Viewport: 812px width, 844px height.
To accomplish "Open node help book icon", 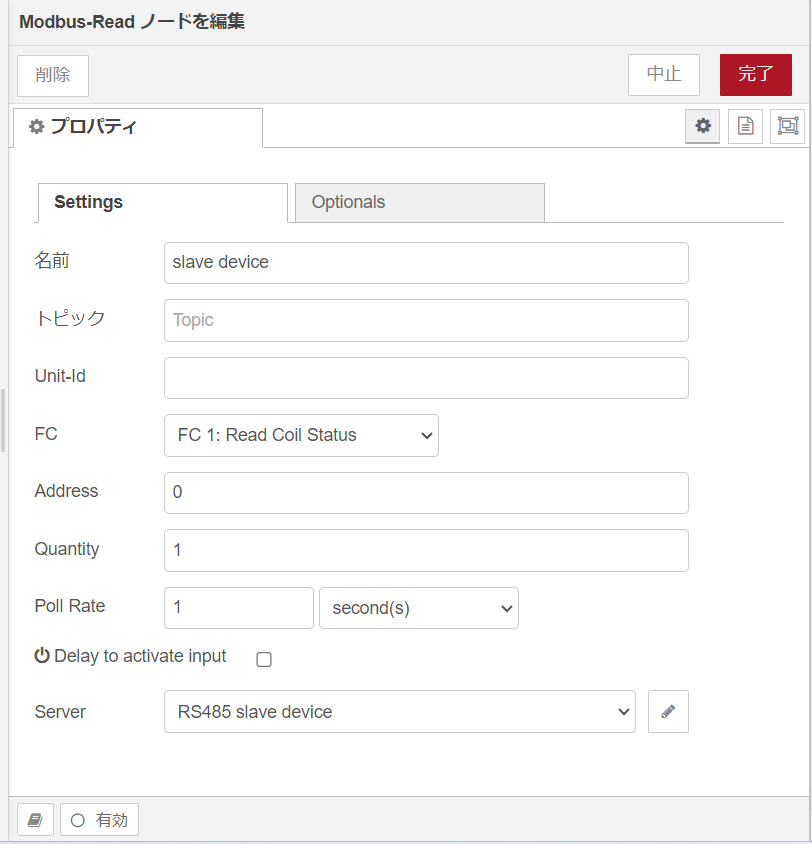I will (36, 820).
